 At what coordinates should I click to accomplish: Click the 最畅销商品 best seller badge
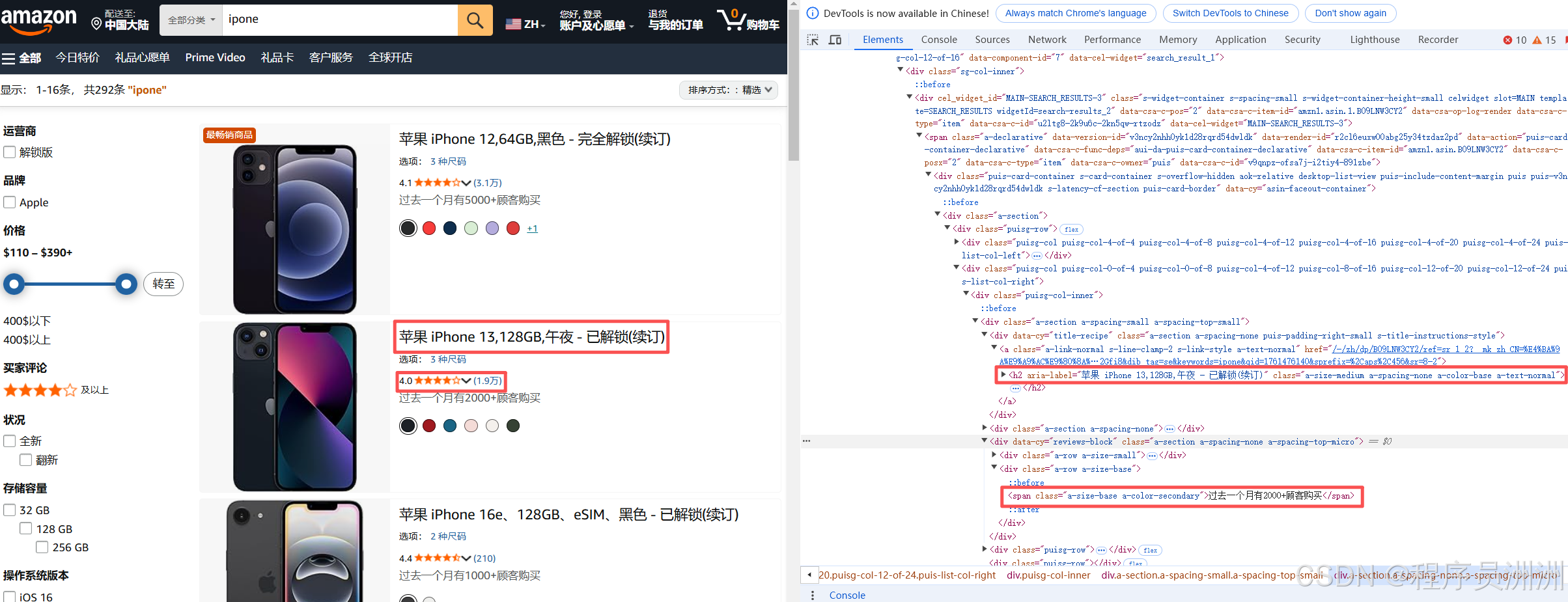229,135
